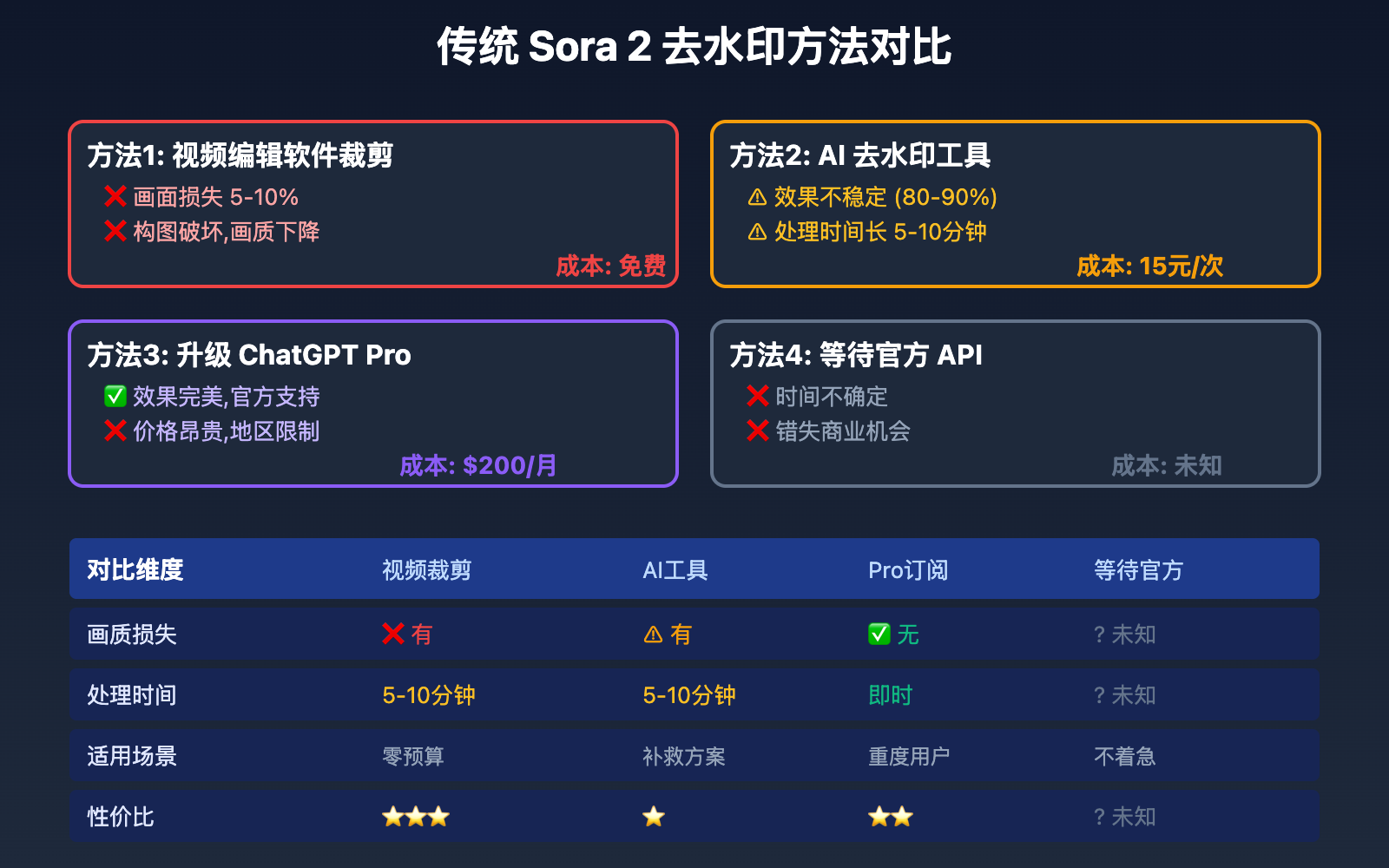Image resolution: width=1389 pixels, height=868 pixels.
Task: Click the 成本: 15元/次 cost label
Action: point(1149,266)
